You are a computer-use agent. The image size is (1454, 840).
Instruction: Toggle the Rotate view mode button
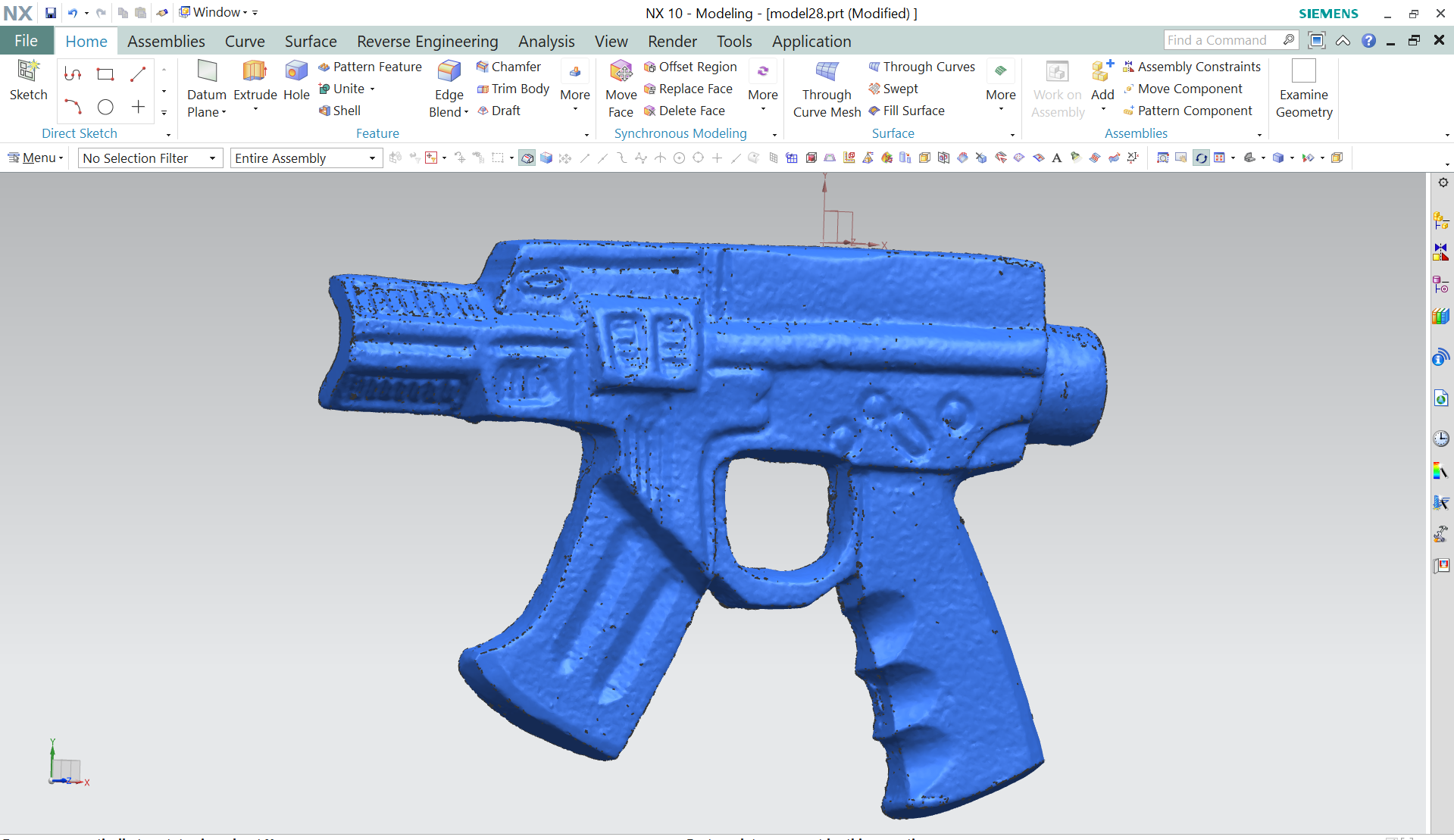tap(1201, 158)
